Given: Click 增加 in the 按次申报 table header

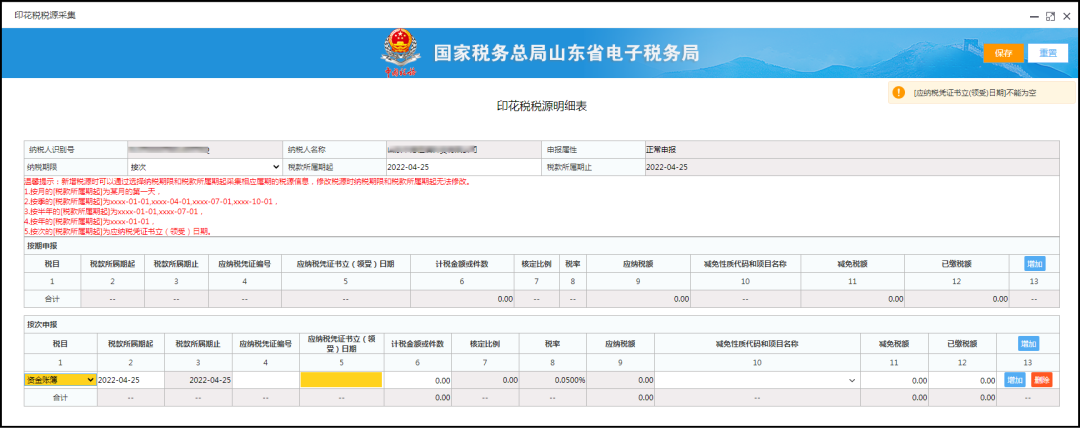Looking at the screenshot, I should [1028, 343].
